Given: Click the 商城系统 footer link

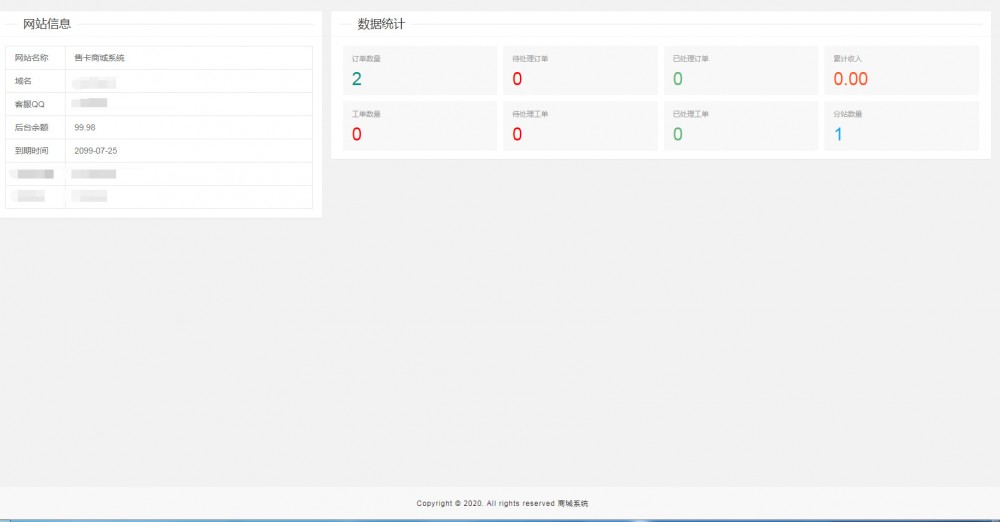Looking at the screenshot, I should coord(573,503).
